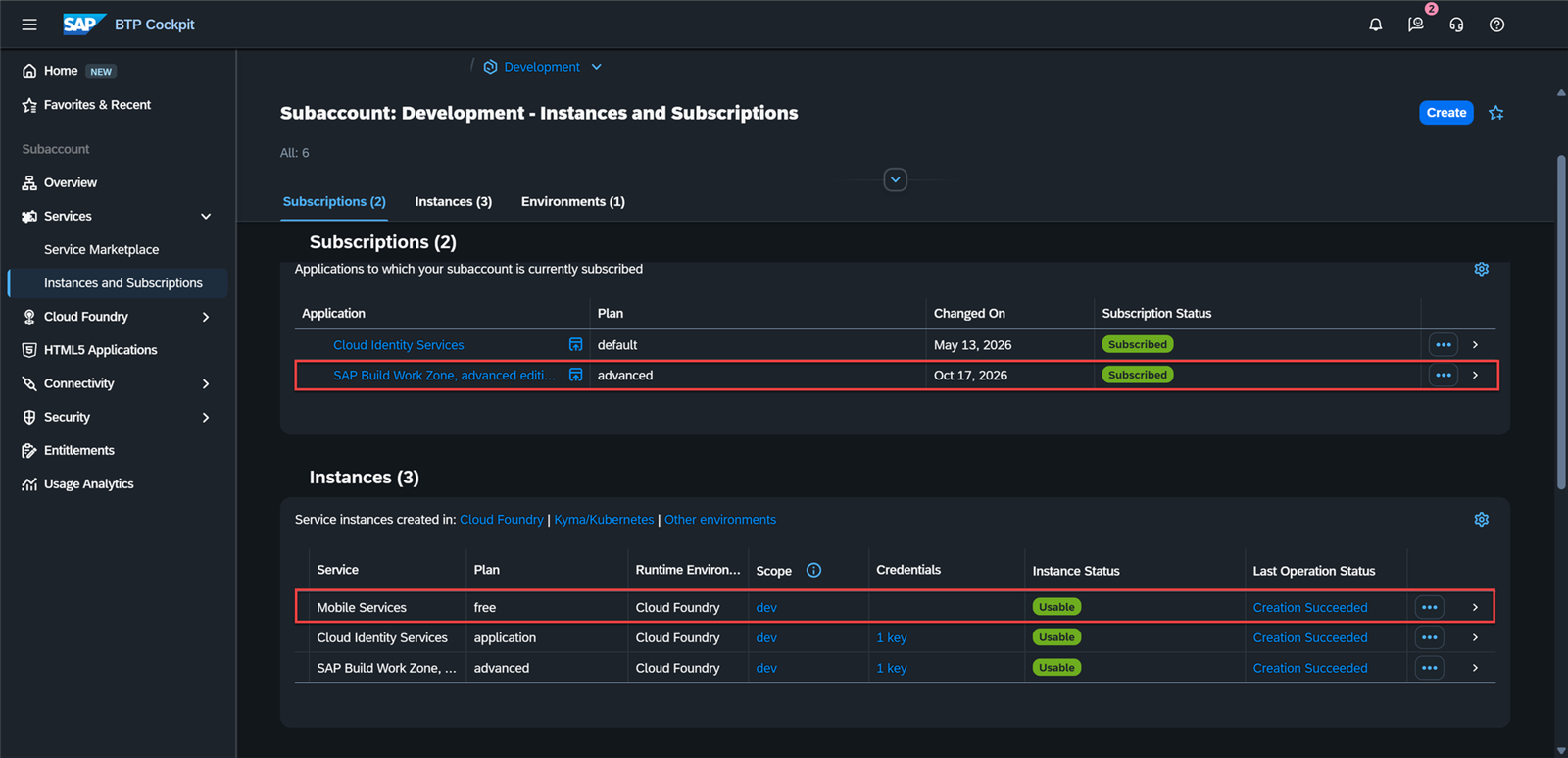Filter instances by Kyma/Kubernetes link
The height and width of the screenshot is (758, 1568).
(x=604, y=520)
